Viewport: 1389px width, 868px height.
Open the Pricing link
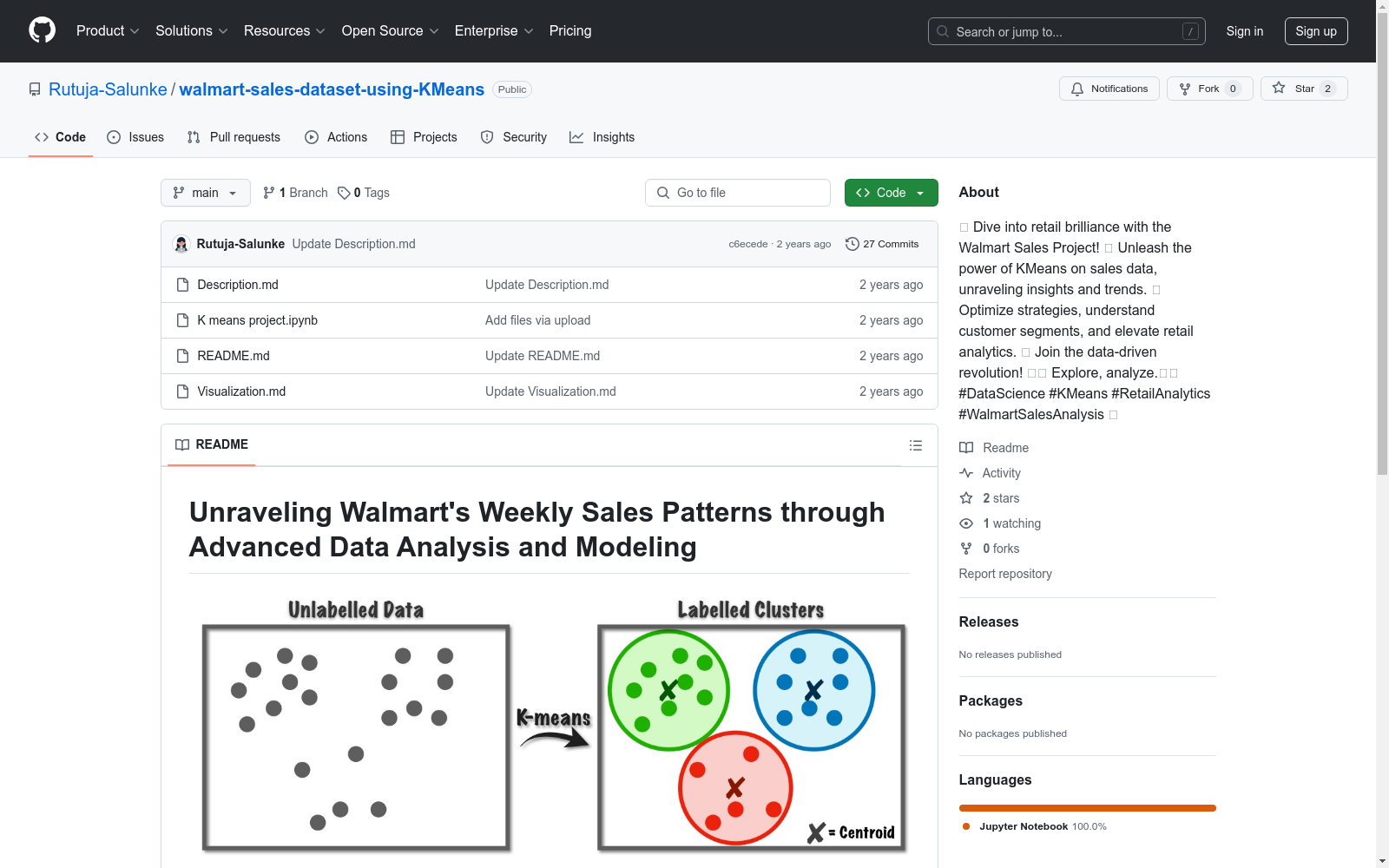pos(570,31)
